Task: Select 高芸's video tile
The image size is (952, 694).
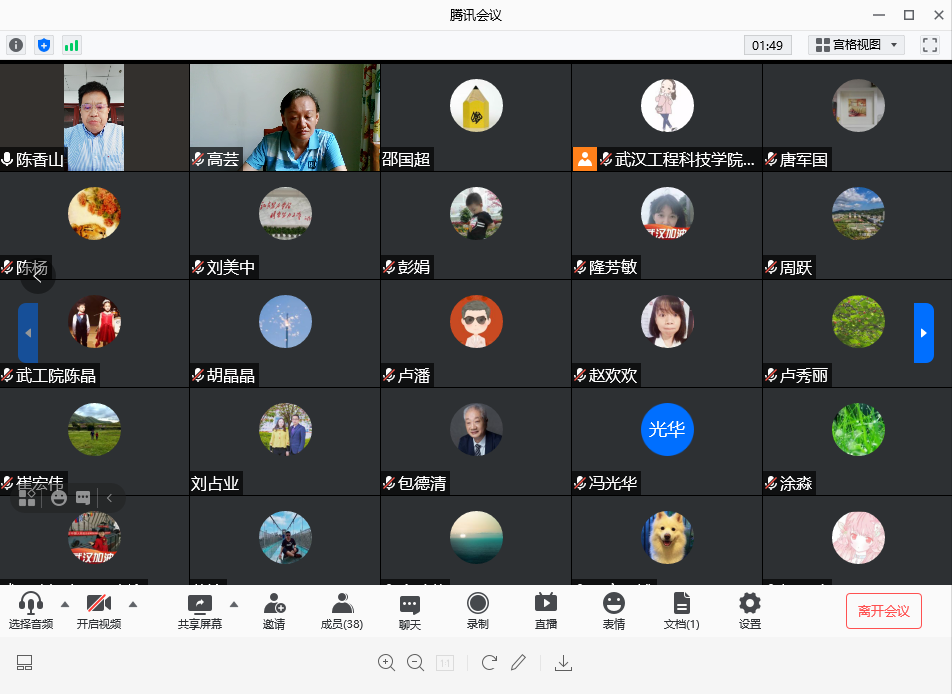Action: 285,117
